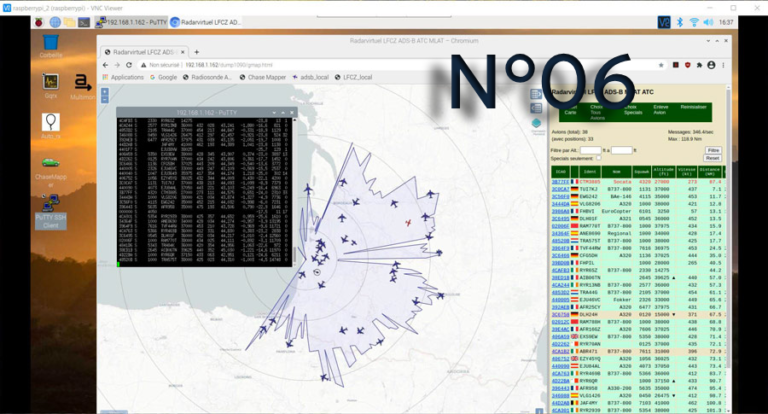Open the Raspberry Pi main menu
This screenshot has height=414, width=768.
point(39,23)
